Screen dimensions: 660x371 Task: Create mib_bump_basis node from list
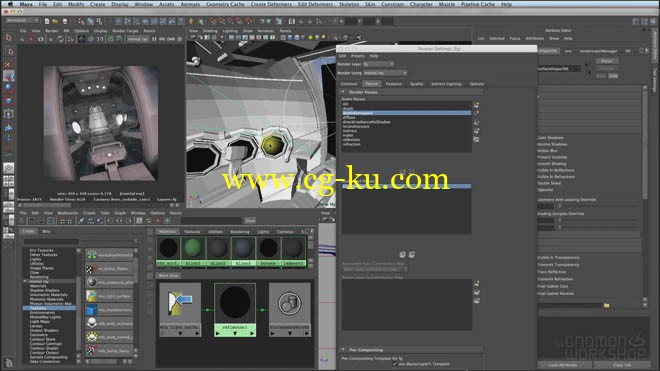click(109, 350)
